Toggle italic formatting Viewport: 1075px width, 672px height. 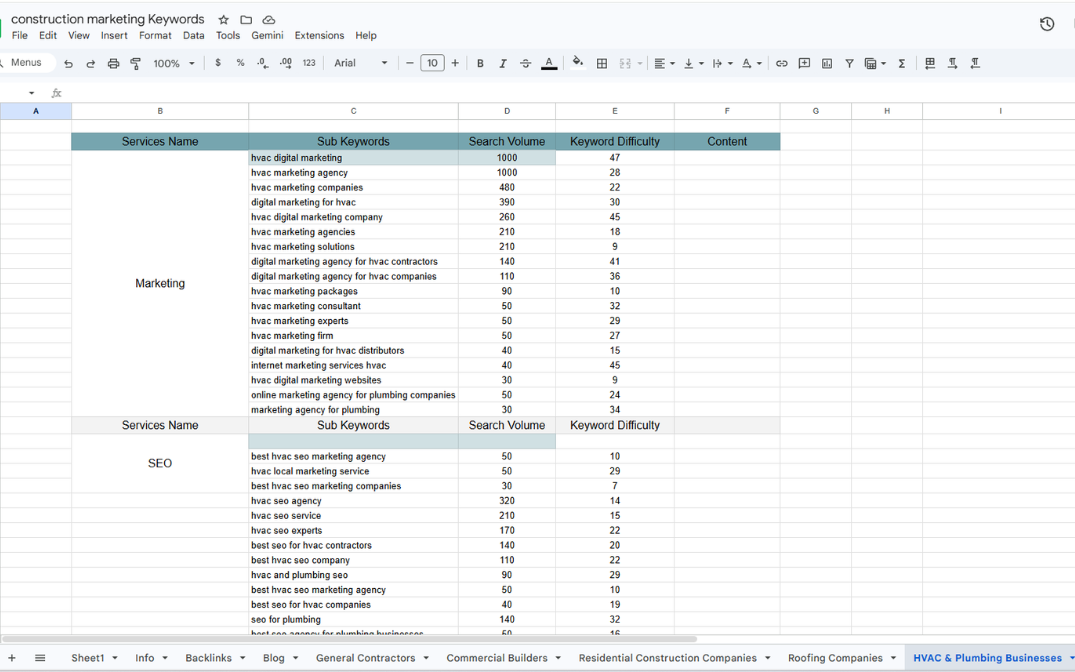click(503, 63)
